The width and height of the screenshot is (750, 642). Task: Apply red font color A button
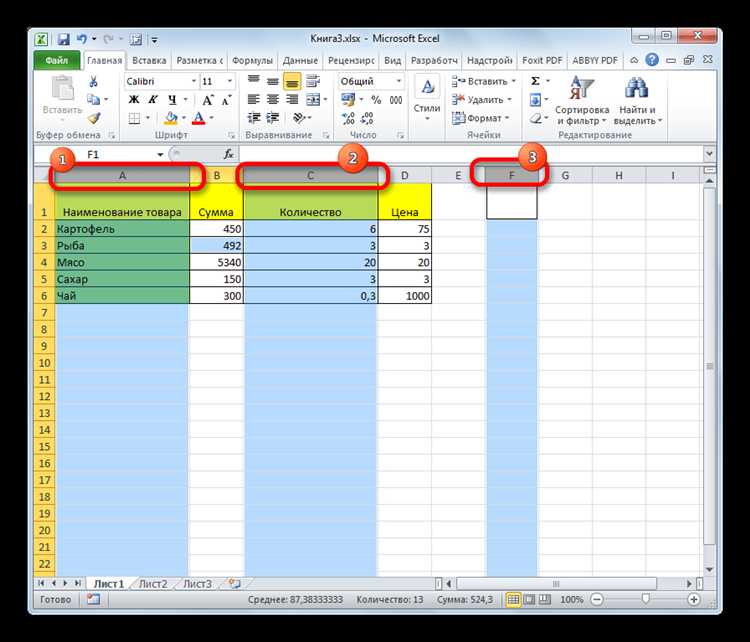[x=199, y=118]
